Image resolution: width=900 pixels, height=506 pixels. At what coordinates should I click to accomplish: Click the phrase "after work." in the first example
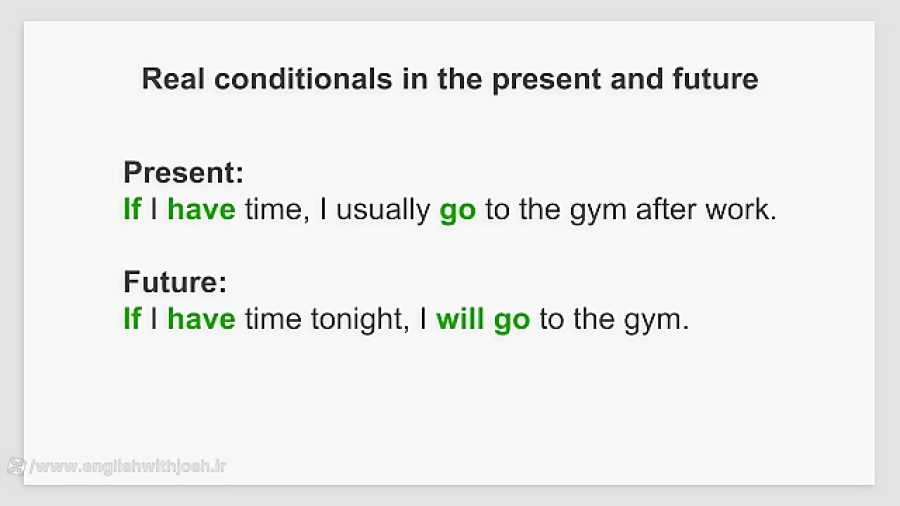point(706,209)
